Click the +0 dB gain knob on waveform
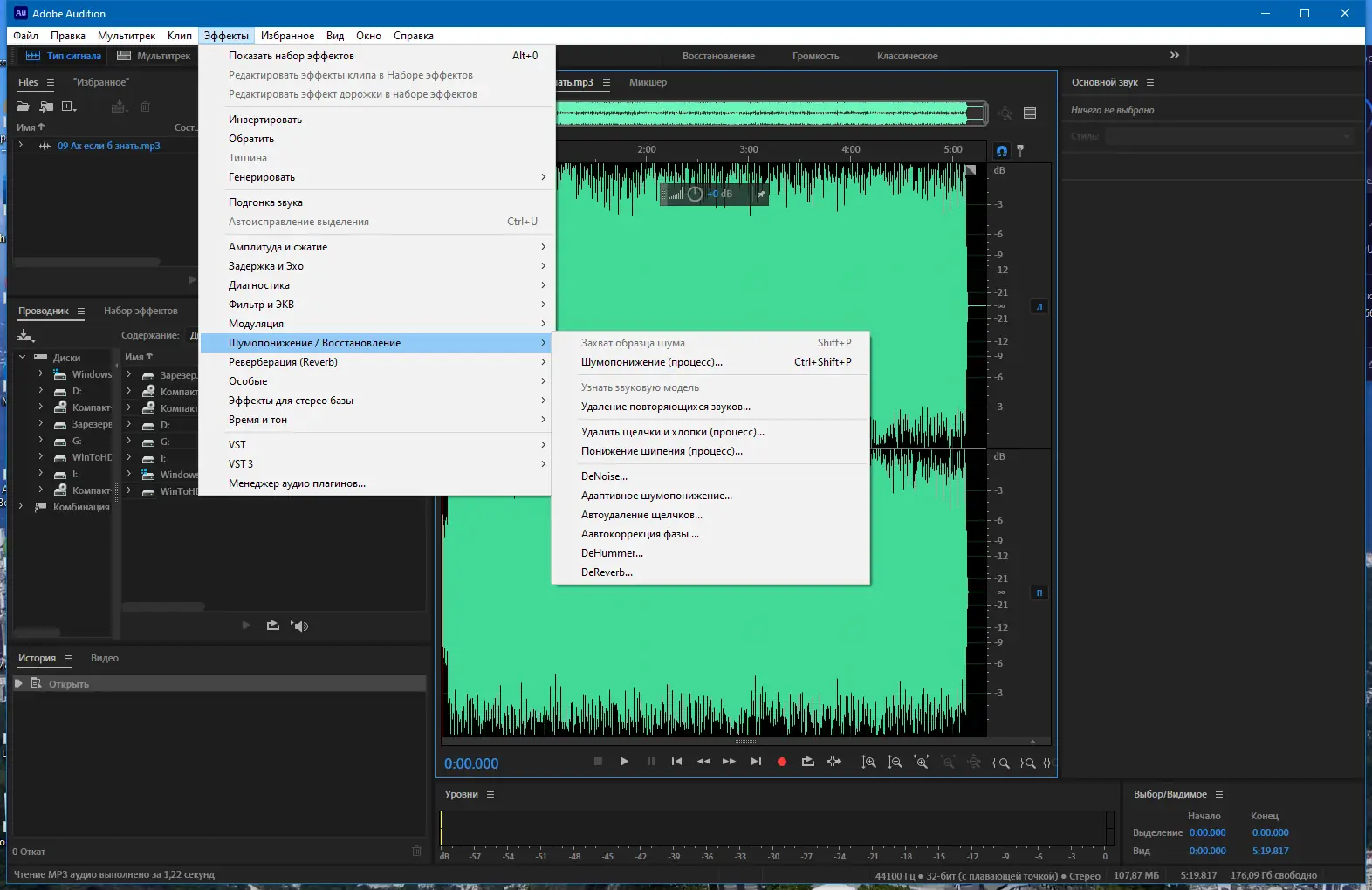Viewport: 1372px width, 890px height. click(x=695, y=194)
